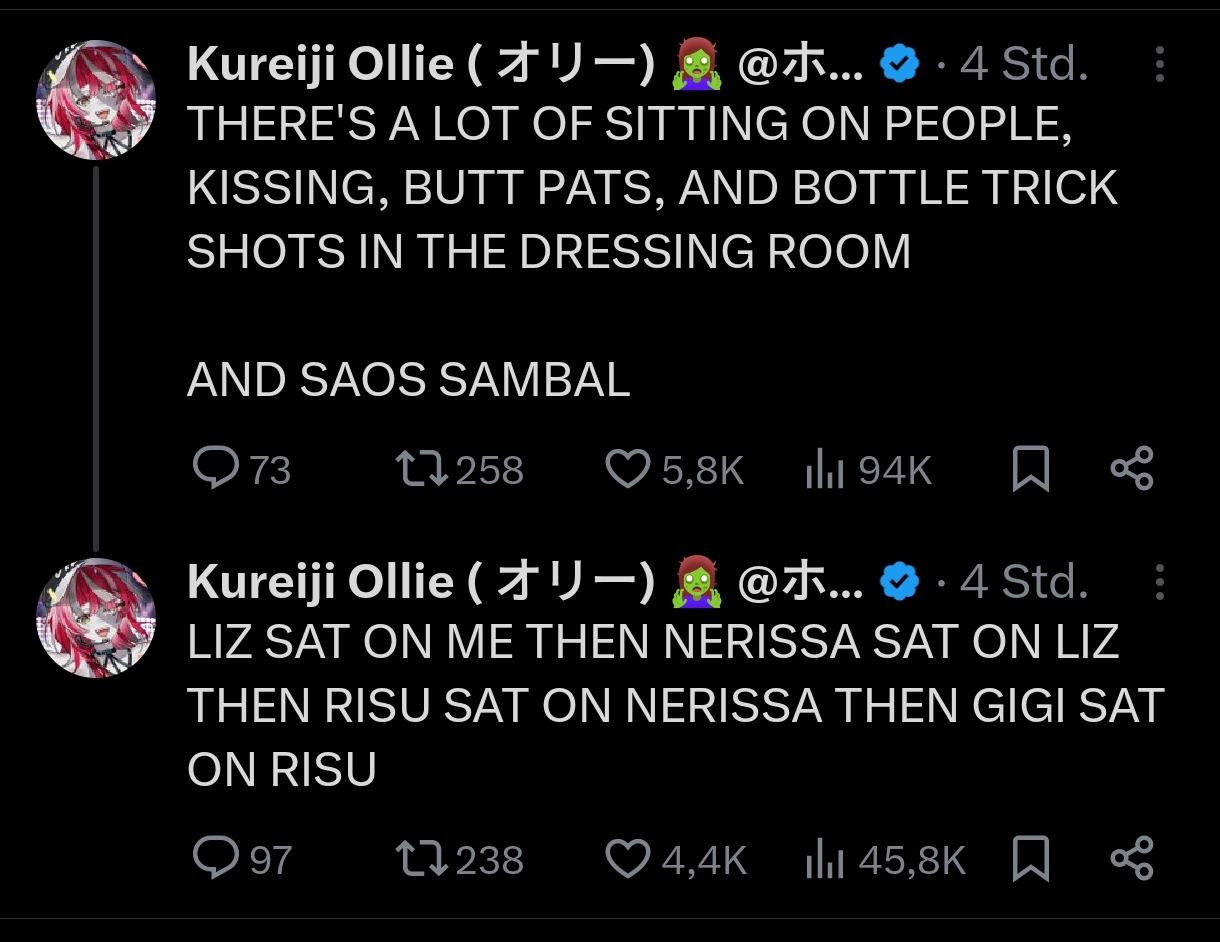Open more options for first tweet
Image resolution: width=1220 pixels, height=942 pixels.
coord(1160,64)
